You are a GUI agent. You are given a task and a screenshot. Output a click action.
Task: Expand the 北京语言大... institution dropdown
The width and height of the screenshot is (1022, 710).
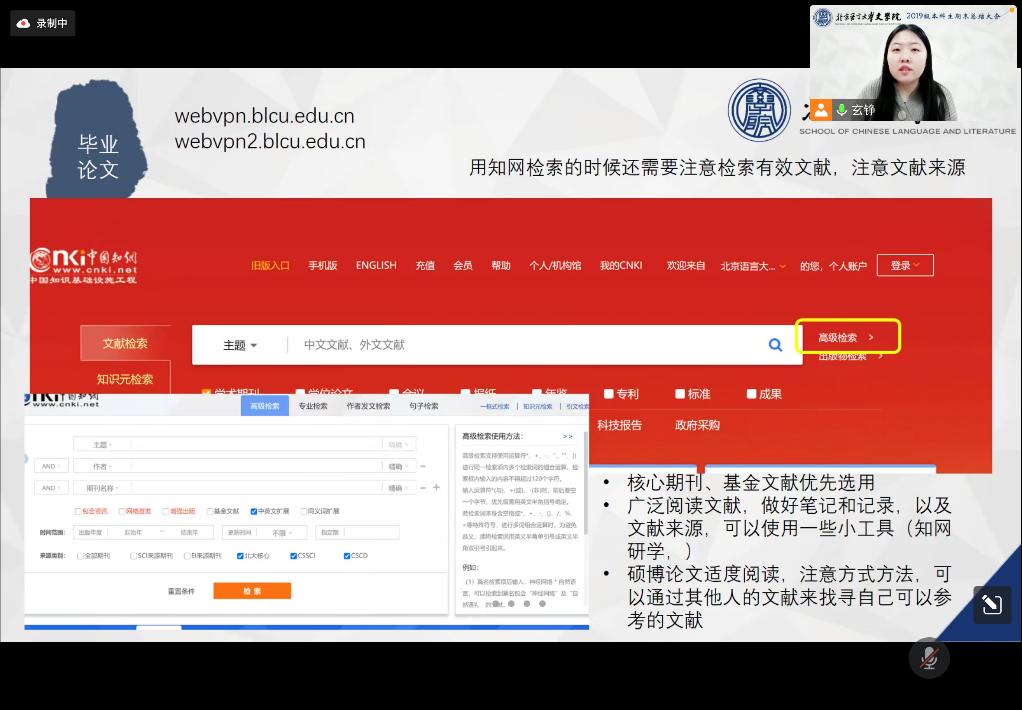pyautogui.click(x=753, y=266)
